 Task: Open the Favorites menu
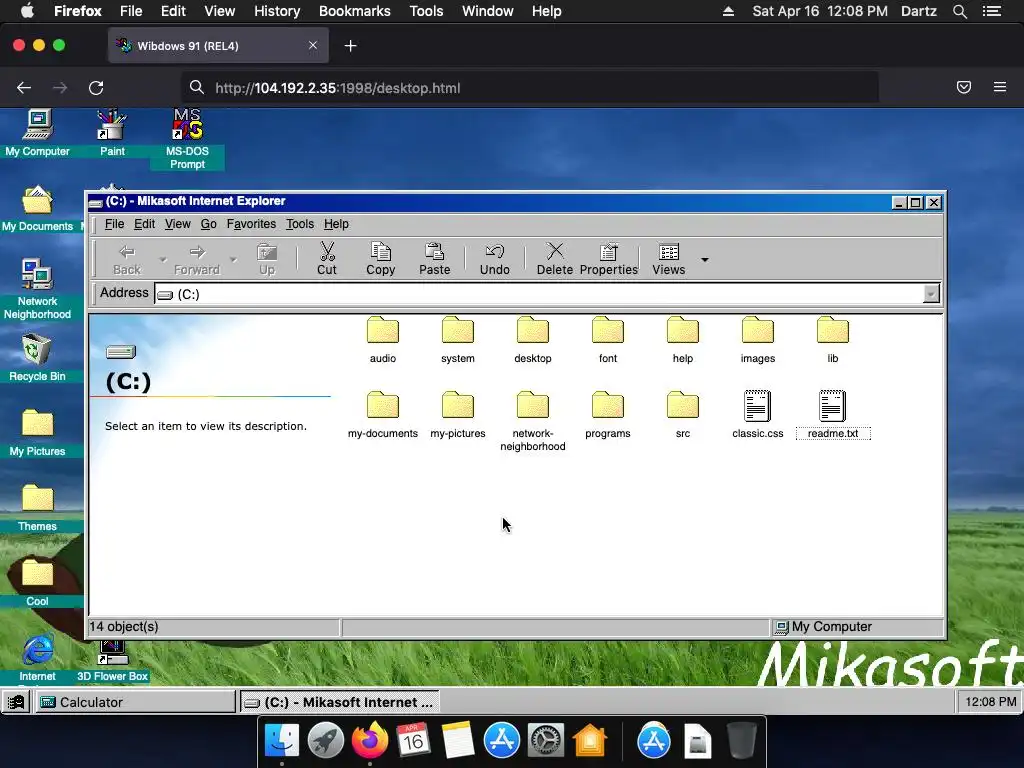pyautogui.click(x=251, y=224)
